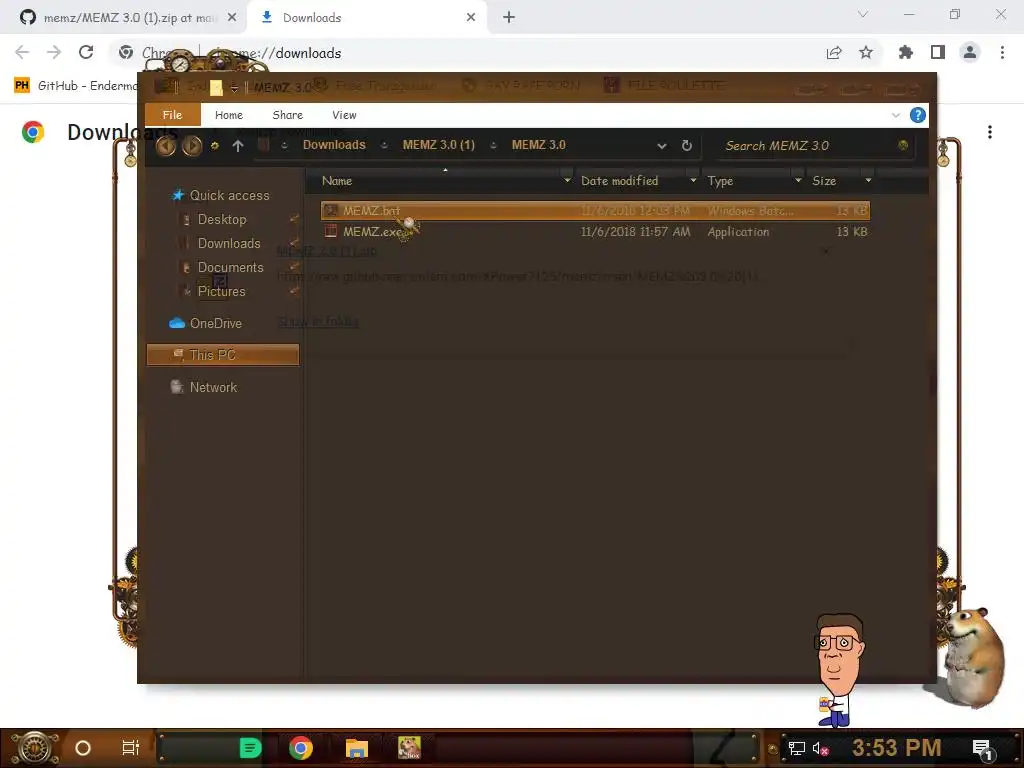
Task: Open the Share ribbon tab
Action: tap(287, 115)
